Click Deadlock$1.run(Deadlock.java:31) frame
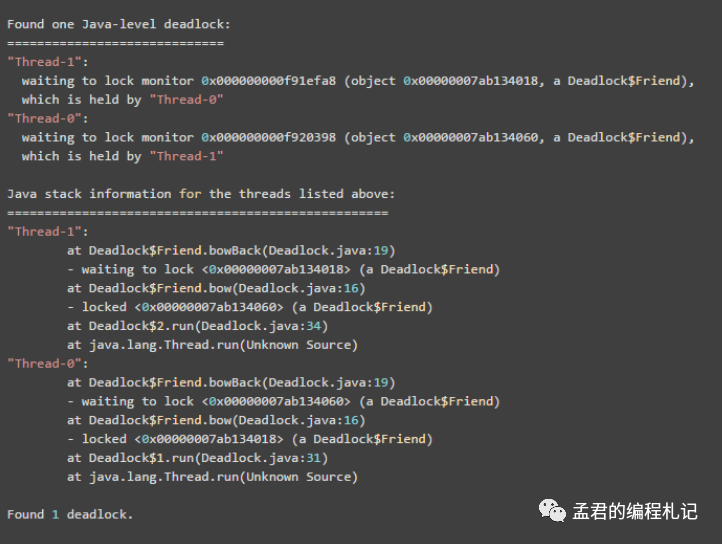 (x=198, y=458)
